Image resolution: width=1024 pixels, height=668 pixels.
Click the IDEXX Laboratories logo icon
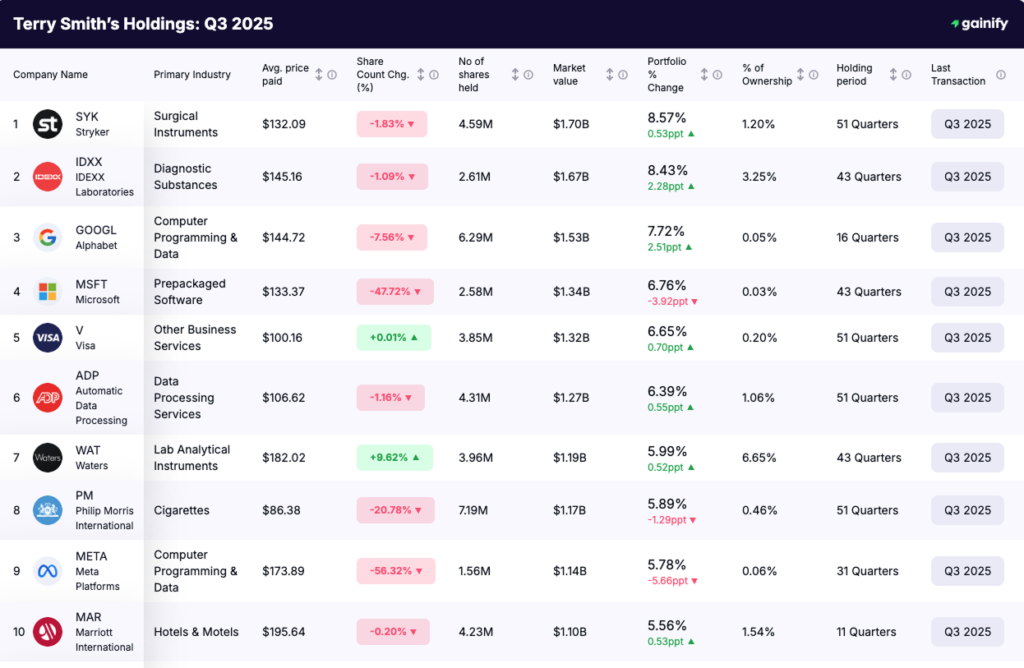click(x=48, y=177)
